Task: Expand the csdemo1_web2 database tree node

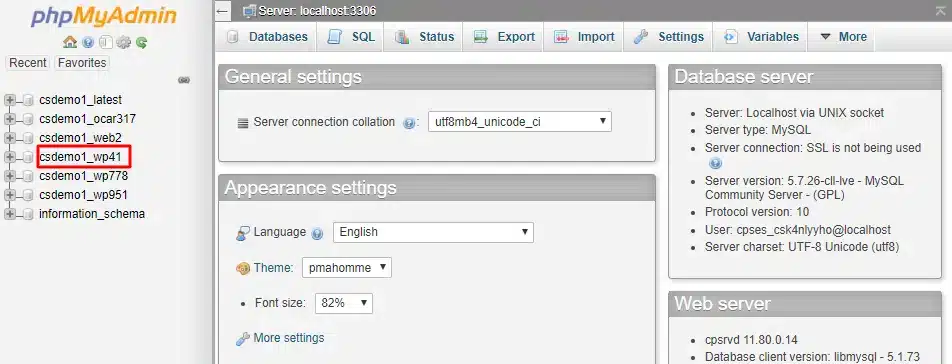Action: 10,138
